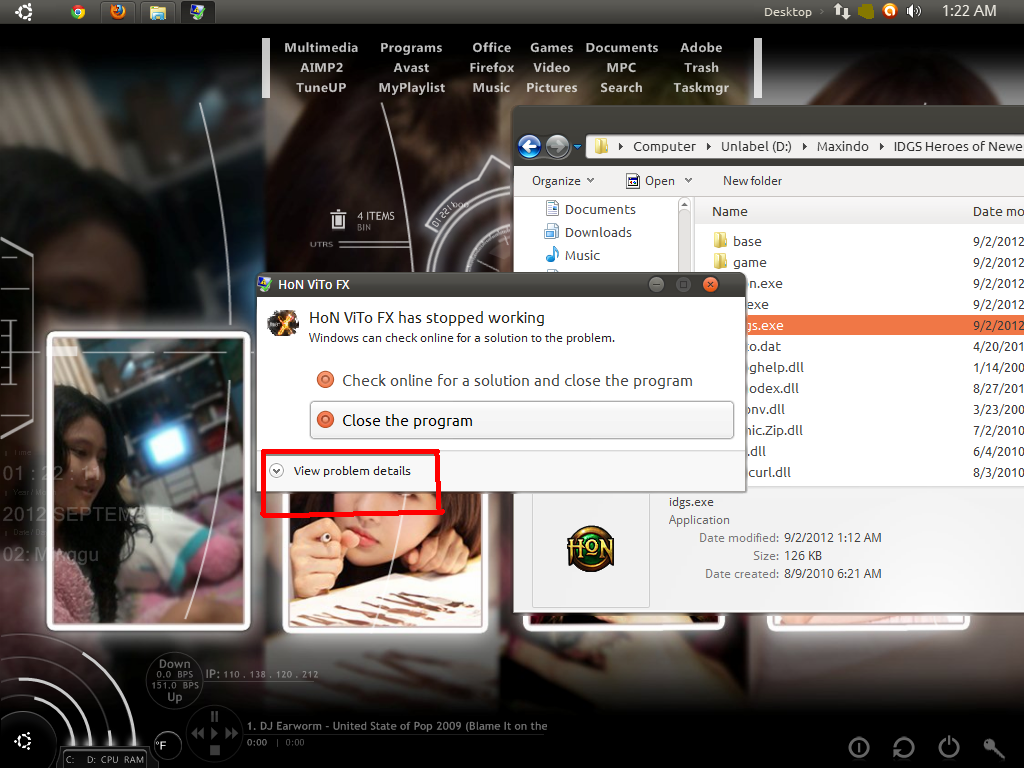Open MyPlaylist launcher shortcut
The width and height of the screenshot is (1024, 768).
411,88
